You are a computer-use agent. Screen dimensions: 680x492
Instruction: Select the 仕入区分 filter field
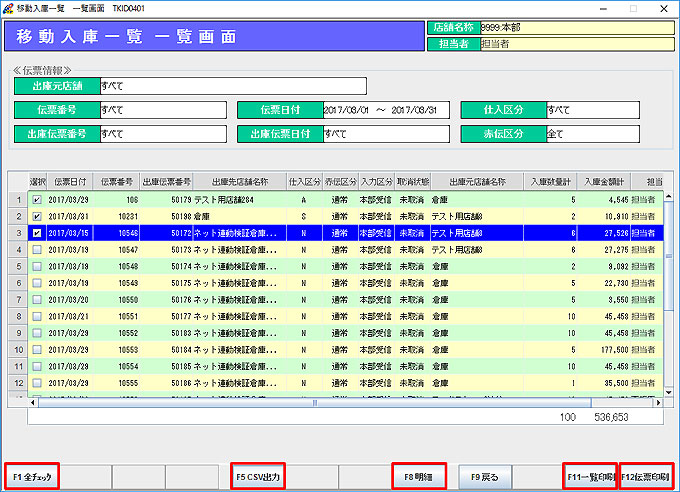pos(591,110)
